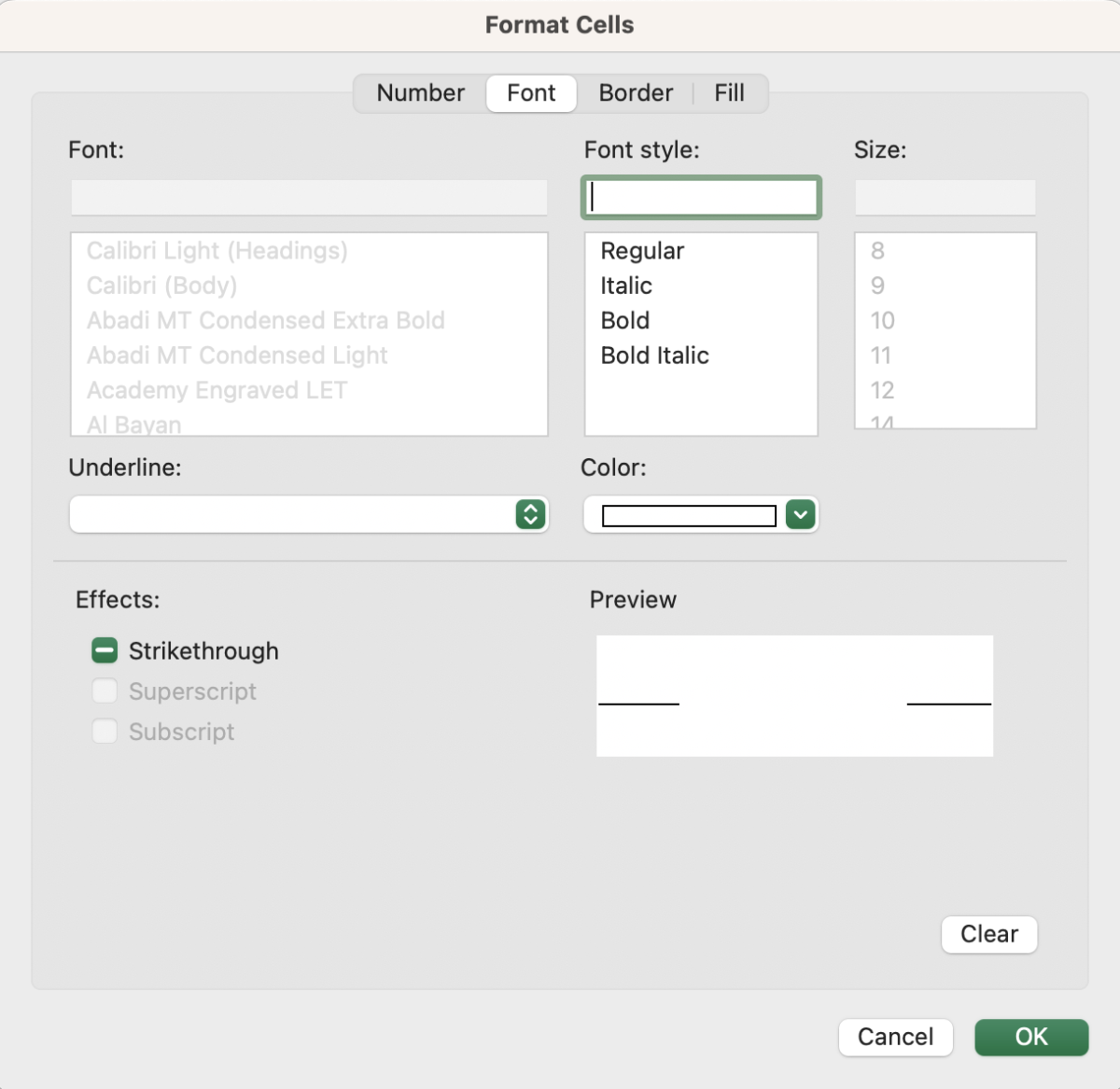Screen dimensions: 1120x1089
Task: Toggle the Strikethrough effect
Action: [x=105, y=650]
